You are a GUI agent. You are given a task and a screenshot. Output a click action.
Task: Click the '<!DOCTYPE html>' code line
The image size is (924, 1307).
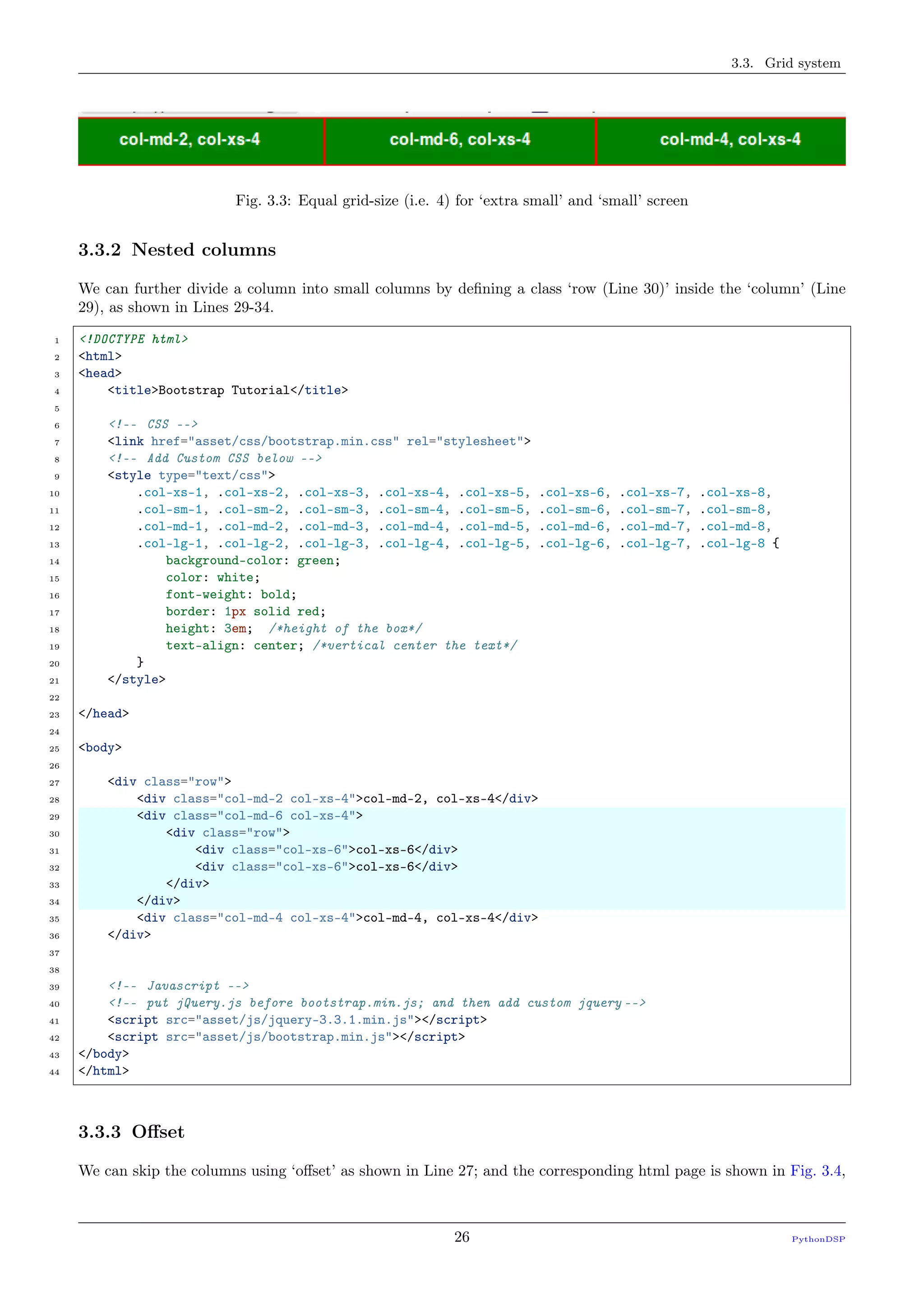point(134,339)
